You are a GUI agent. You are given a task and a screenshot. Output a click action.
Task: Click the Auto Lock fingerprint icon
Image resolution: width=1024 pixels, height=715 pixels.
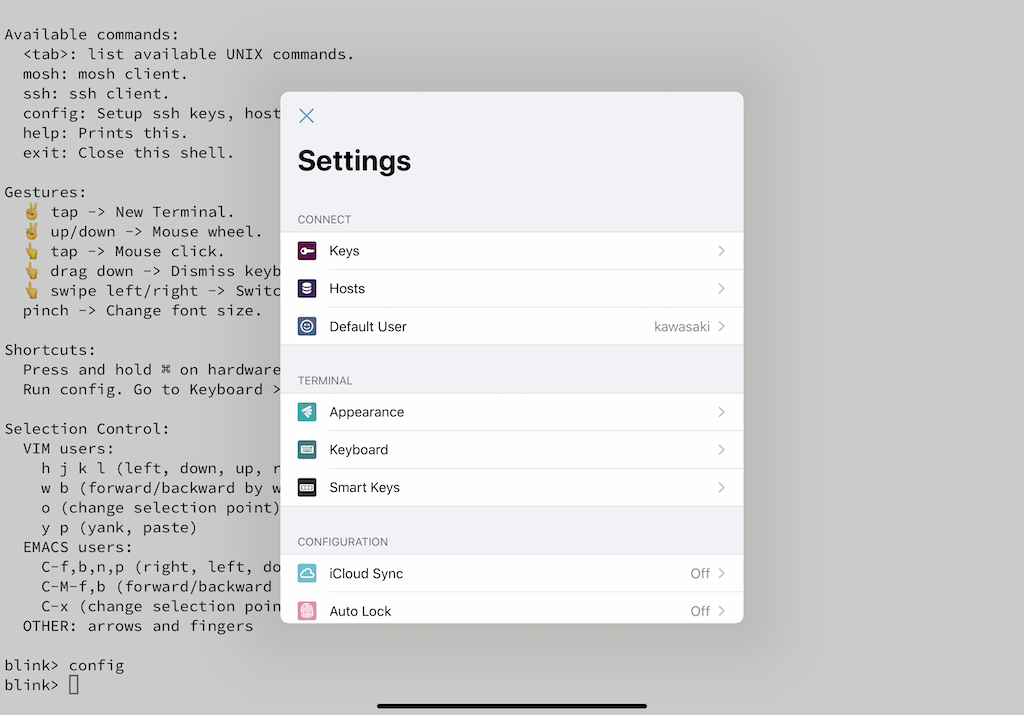tap(307, 611)
